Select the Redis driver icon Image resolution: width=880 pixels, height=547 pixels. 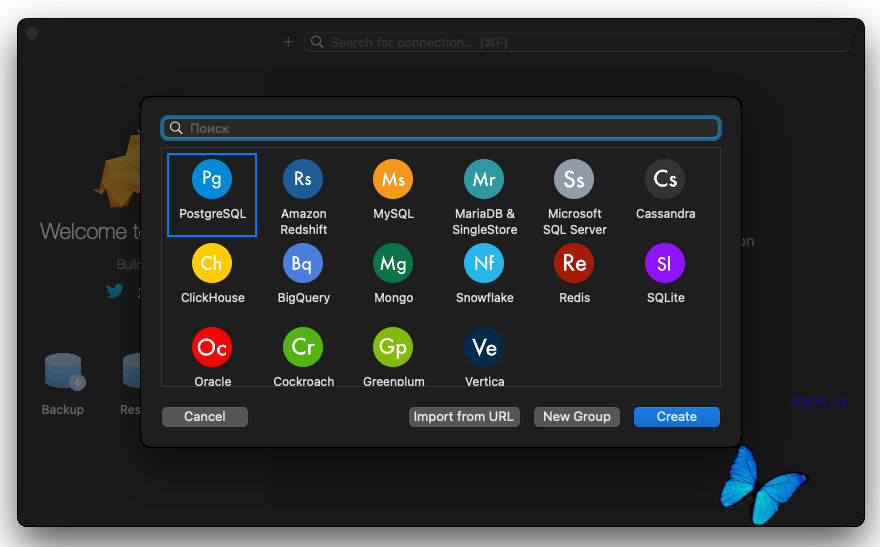tap(574, 263)
